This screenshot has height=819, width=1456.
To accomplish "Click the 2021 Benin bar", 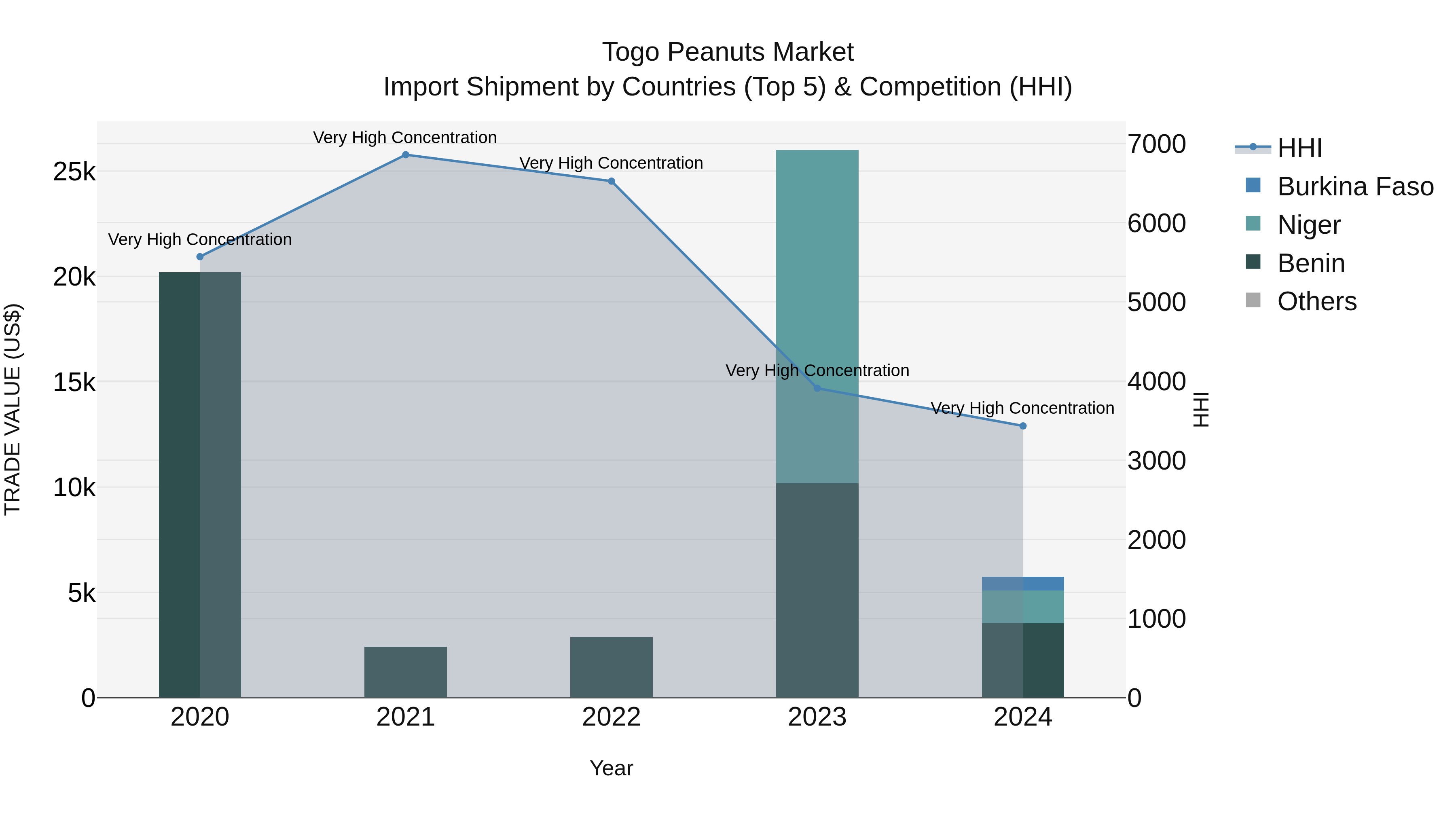I will coord(405,672).
